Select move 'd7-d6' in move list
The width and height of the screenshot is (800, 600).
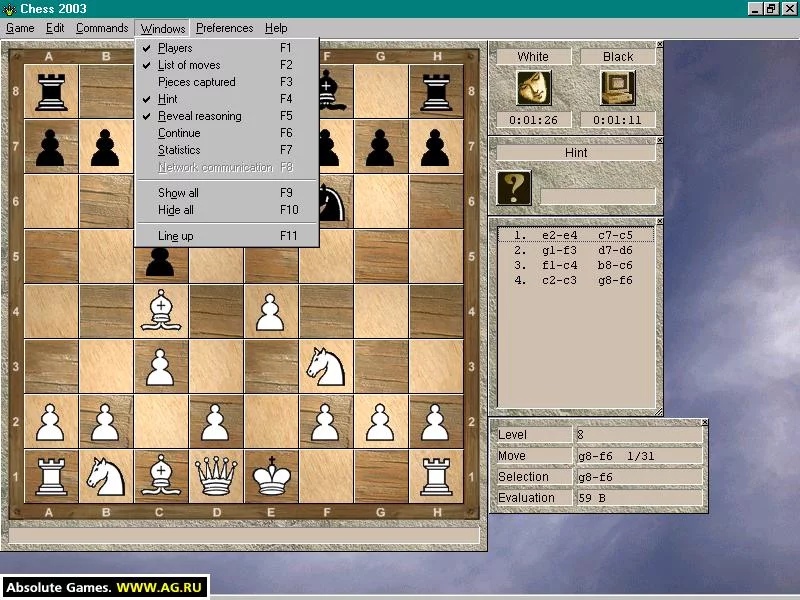tap(615, 251)
